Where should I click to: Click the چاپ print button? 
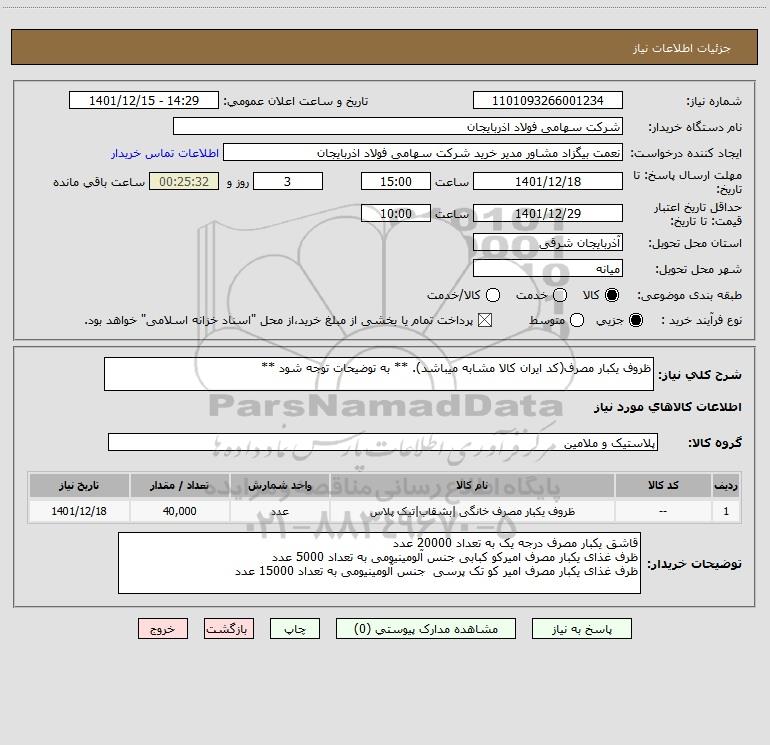[295, 629]
